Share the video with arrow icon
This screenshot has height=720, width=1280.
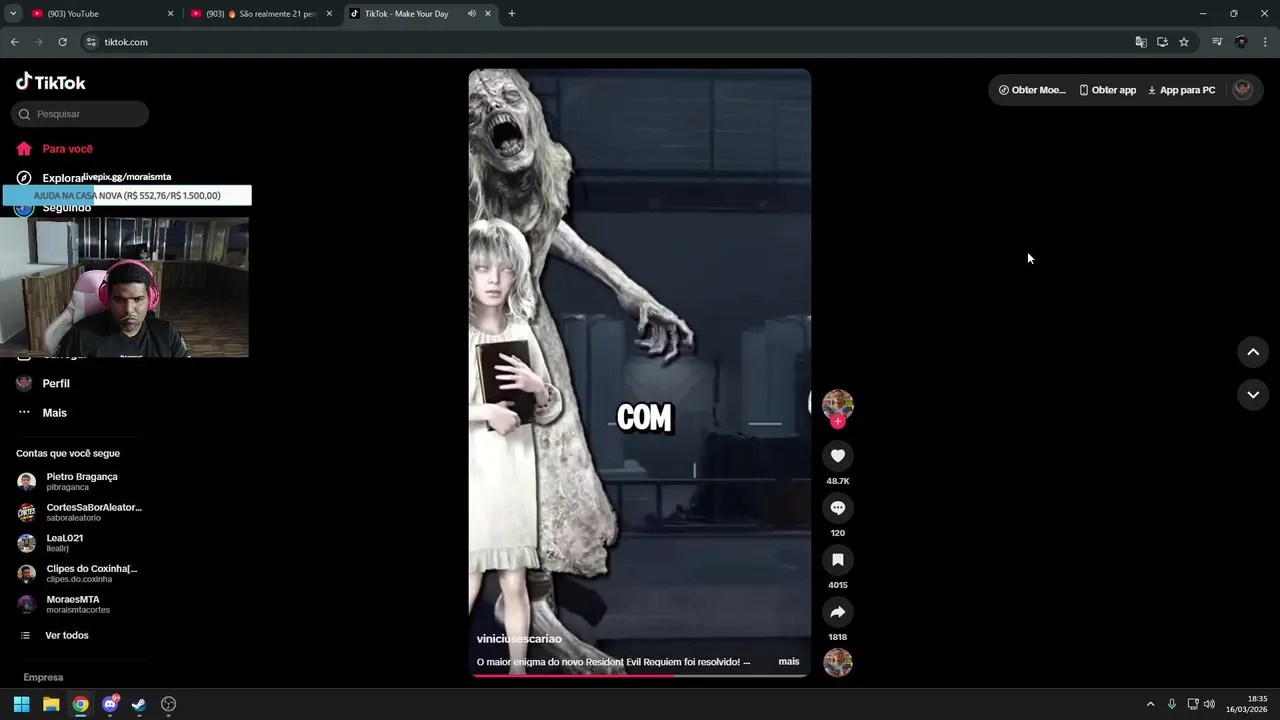click(x=838, y=612)
